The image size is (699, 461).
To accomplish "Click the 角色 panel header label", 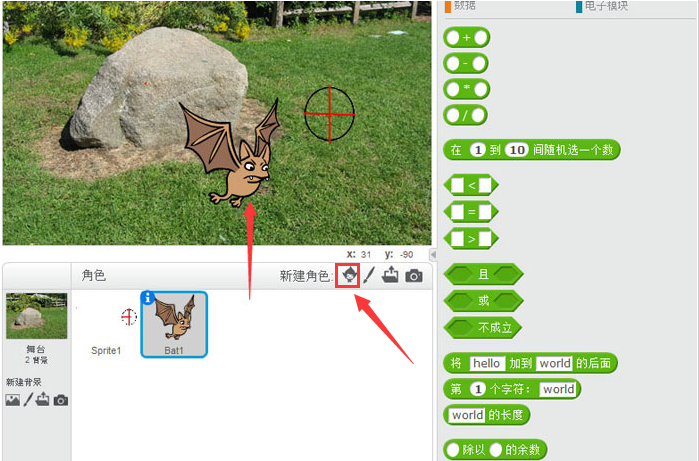I will [x=94, y=275].
